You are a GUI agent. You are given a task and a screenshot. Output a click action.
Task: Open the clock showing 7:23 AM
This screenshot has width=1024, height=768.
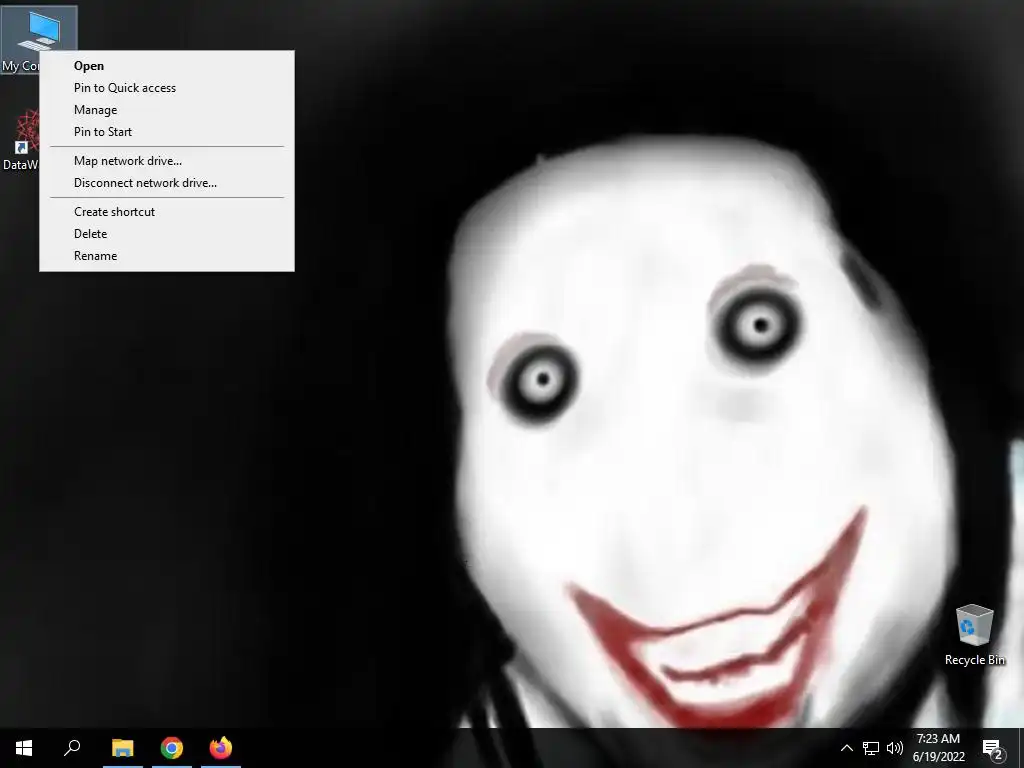click(x=938, y=748)
